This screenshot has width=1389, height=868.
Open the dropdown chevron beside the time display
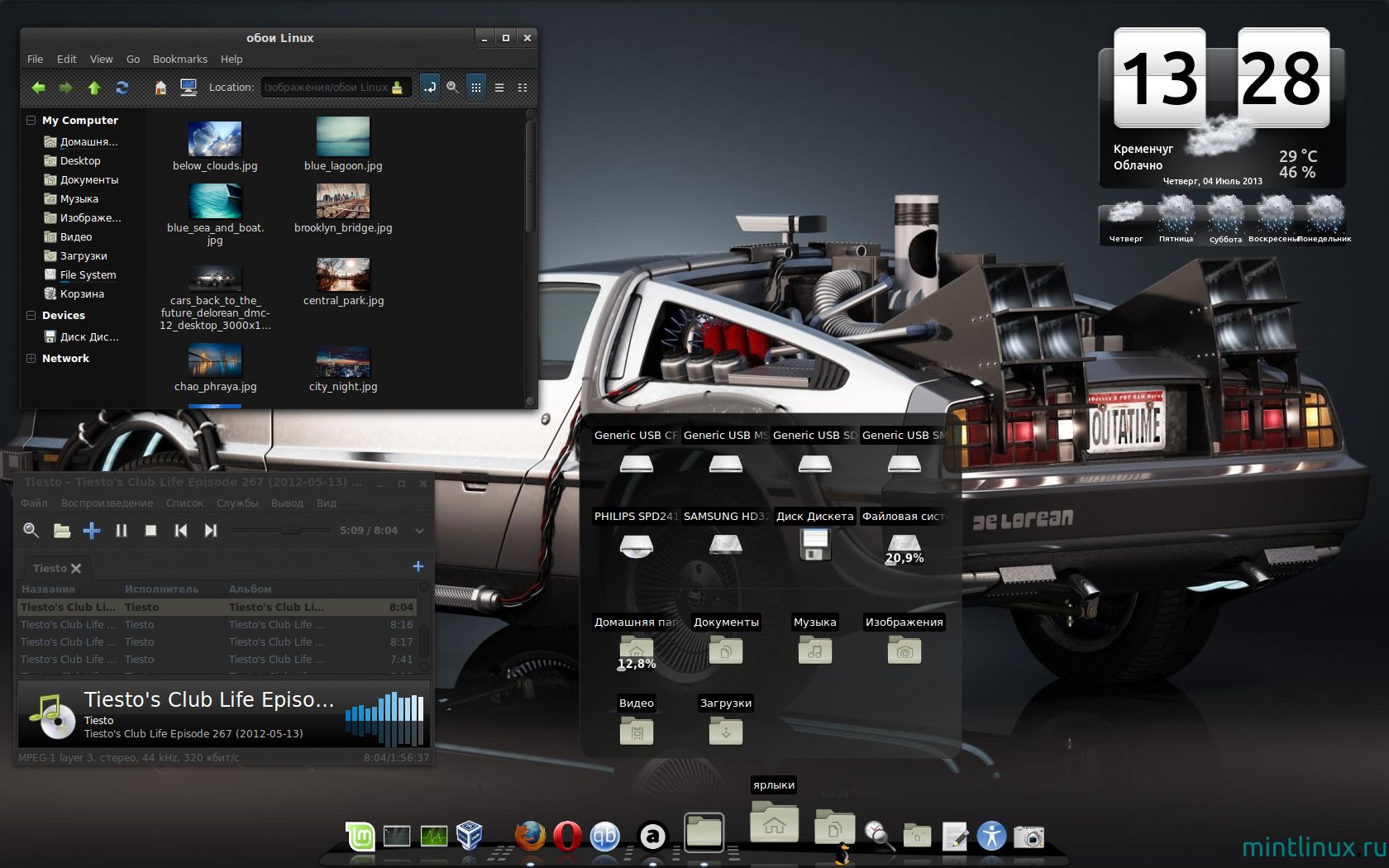click(419, 531)
